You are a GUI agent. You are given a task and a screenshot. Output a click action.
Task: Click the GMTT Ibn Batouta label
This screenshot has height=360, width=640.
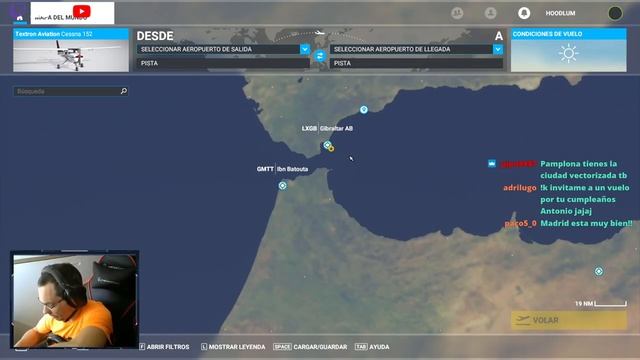click(x=282, y=169)
